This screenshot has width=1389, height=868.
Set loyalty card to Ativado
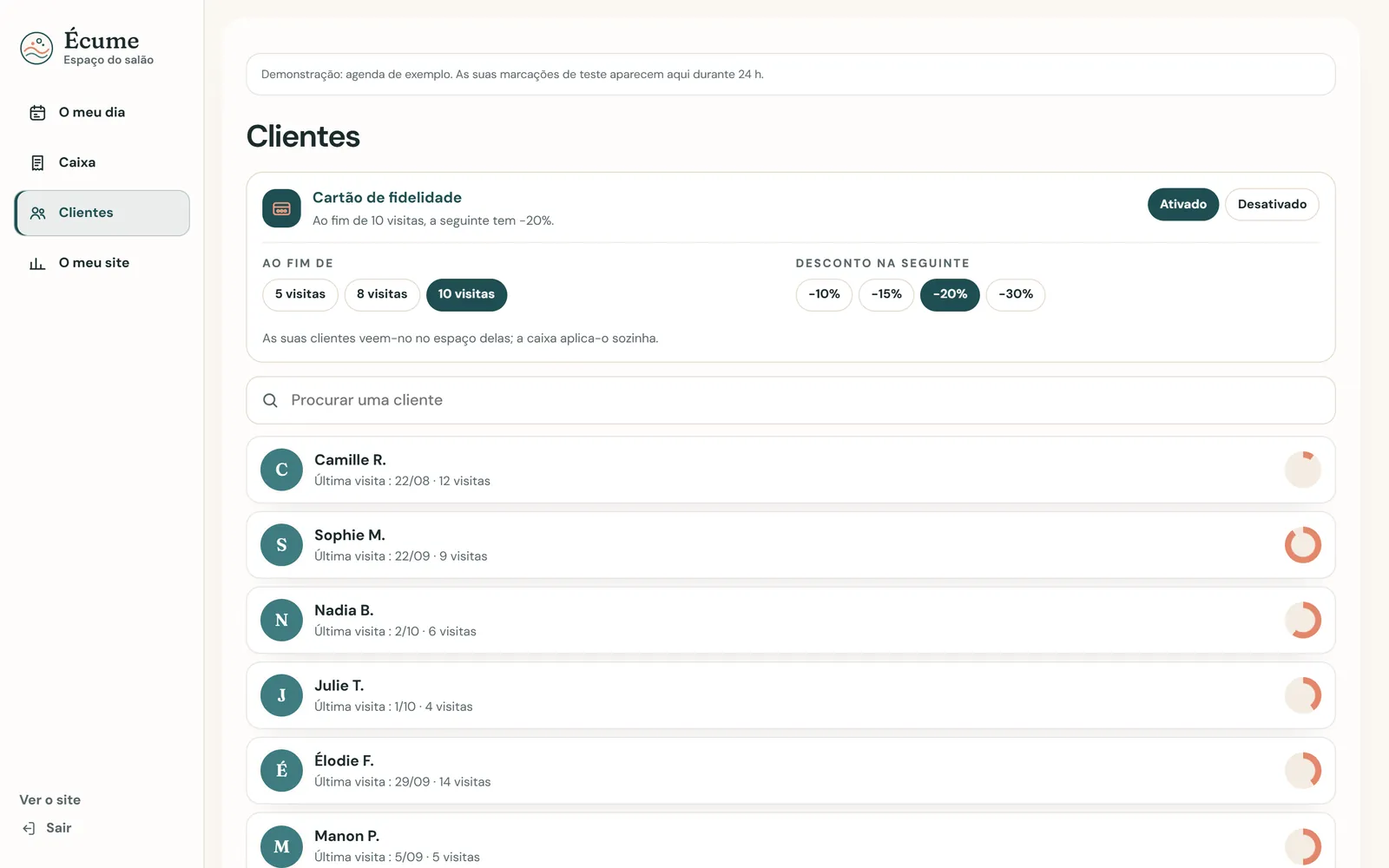[x=1182, y=205]
